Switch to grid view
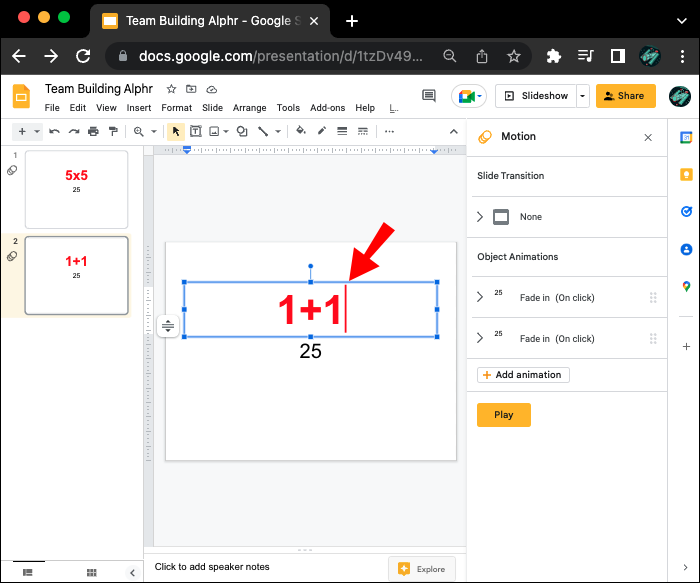The image size is (700, 583). tap(92, 572)
